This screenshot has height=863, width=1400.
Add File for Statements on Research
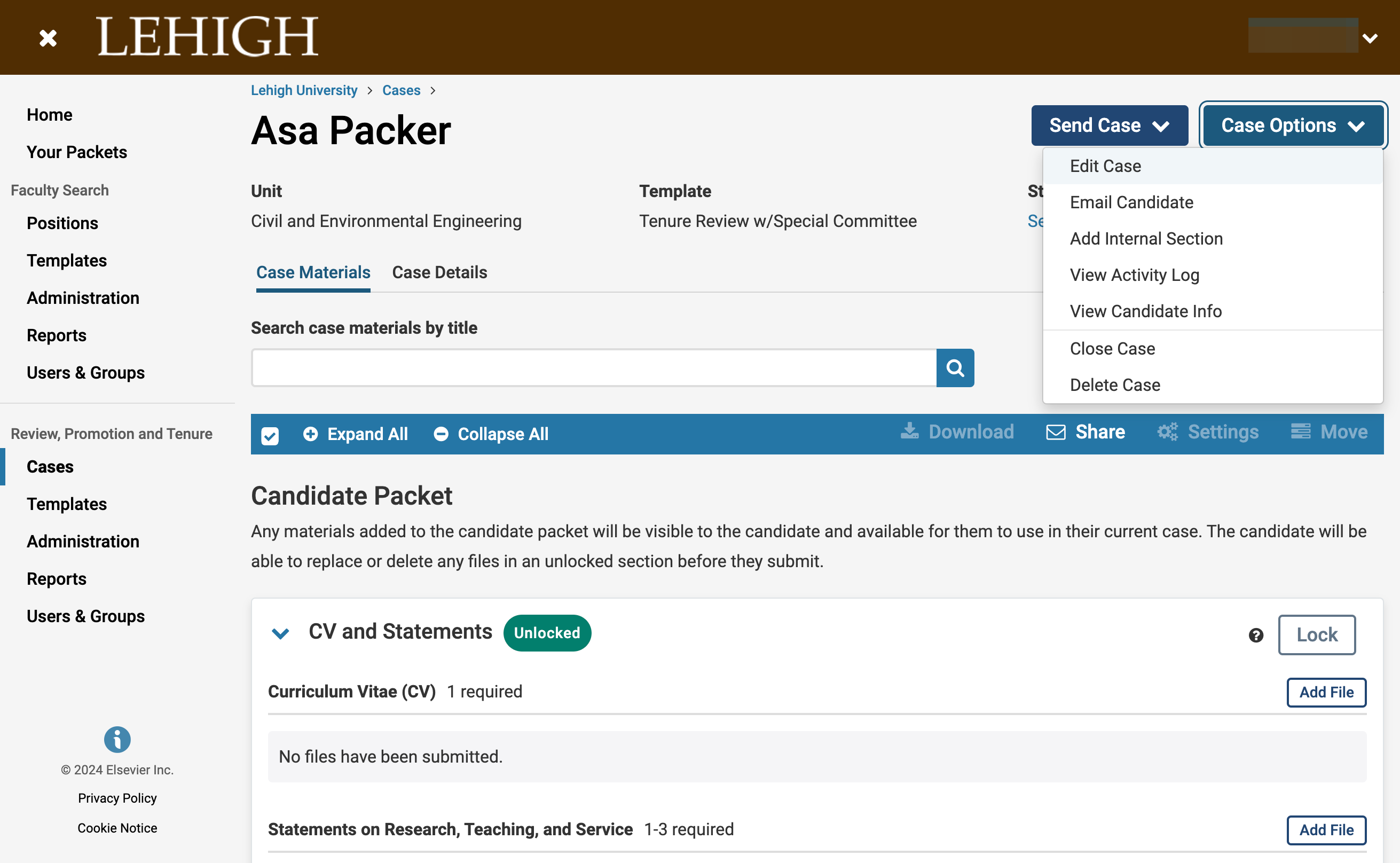click(x=1326, y=829)
